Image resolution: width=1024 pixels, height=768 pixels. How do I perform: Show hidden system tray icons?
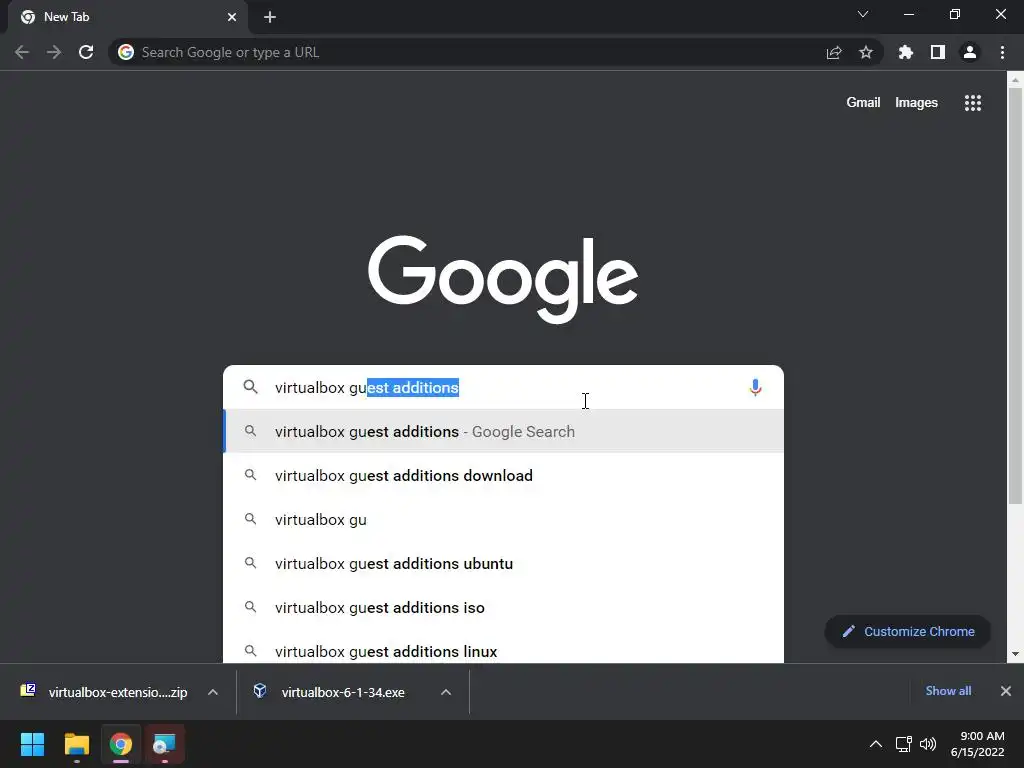[876, 744]
